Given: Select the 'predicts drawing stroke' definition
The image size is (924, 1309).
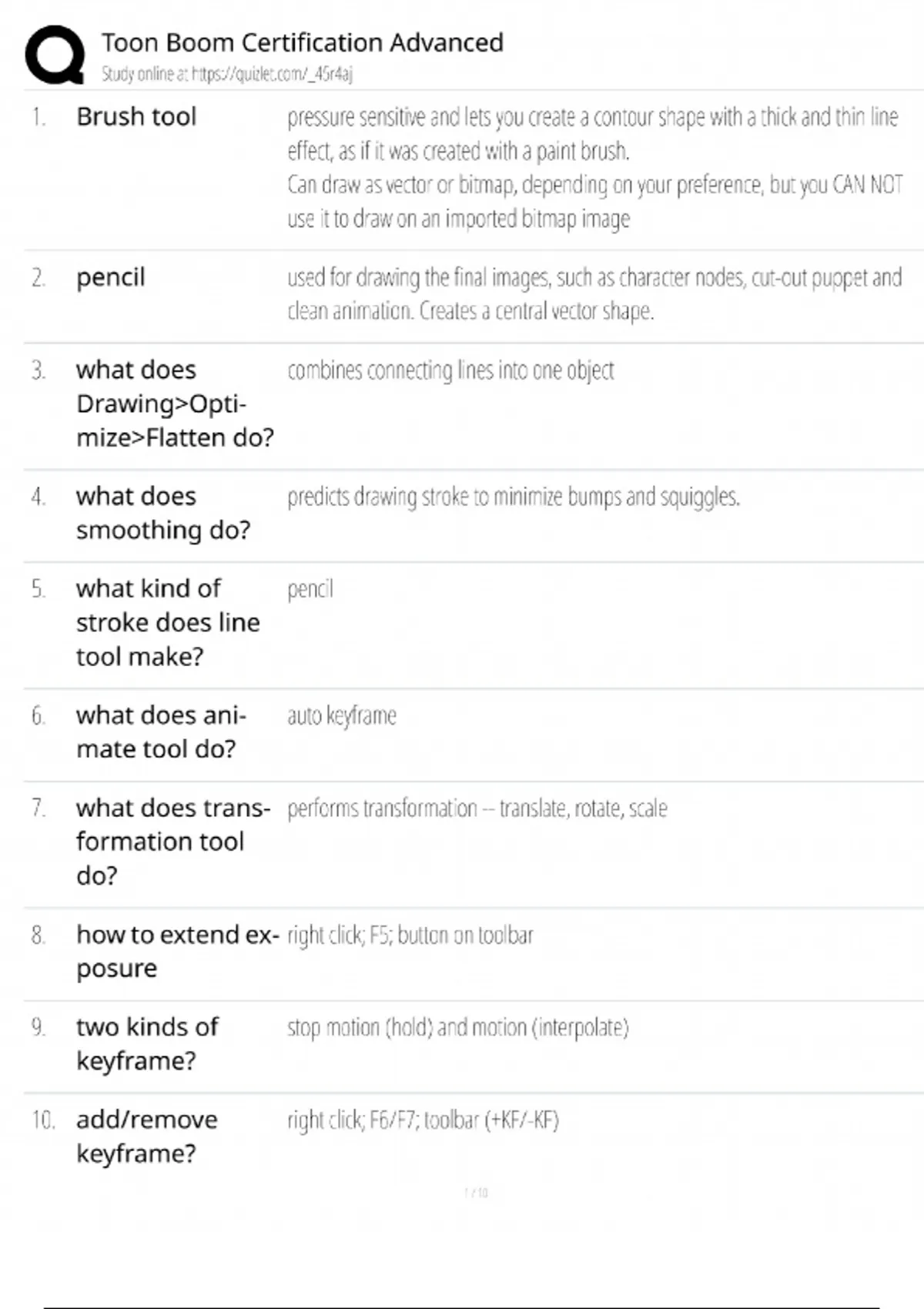Looking at the screenshot, I should (513, 497).
